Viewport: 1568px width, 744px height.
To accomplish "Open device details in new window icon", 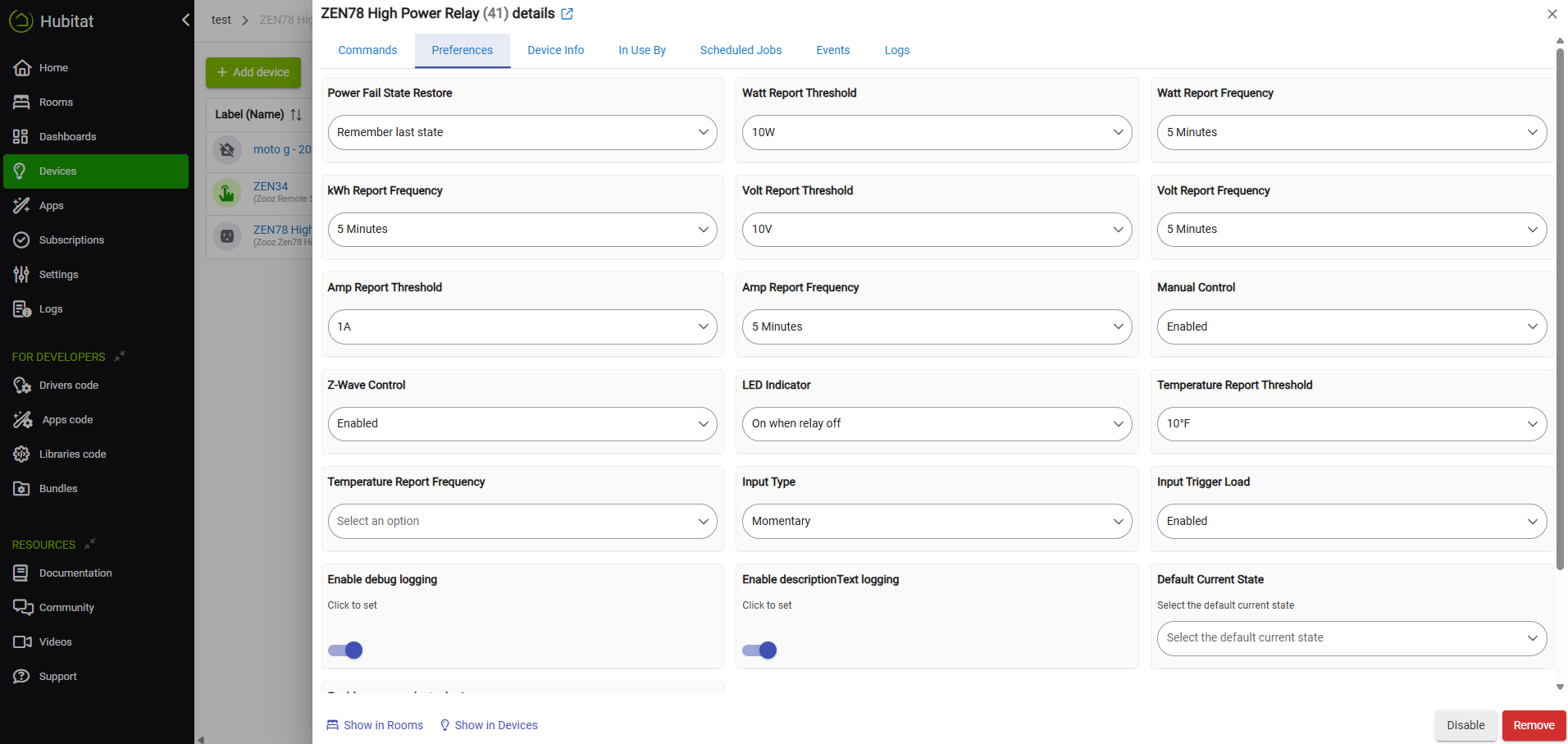I will tap(567, 14).
